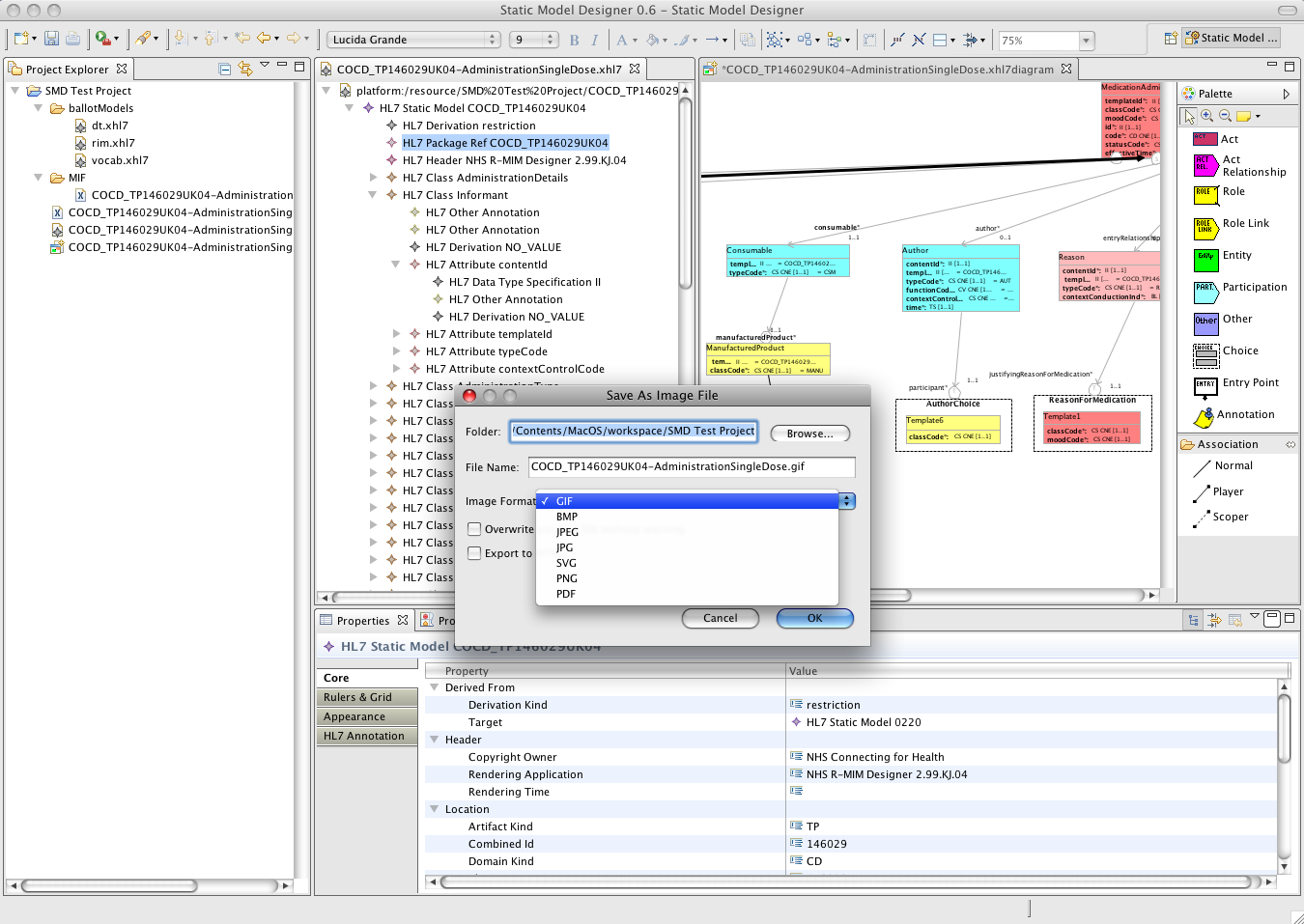Click the File Name text field
The height and width of the screenshot is (924, 1304).
tap(691, 467)
